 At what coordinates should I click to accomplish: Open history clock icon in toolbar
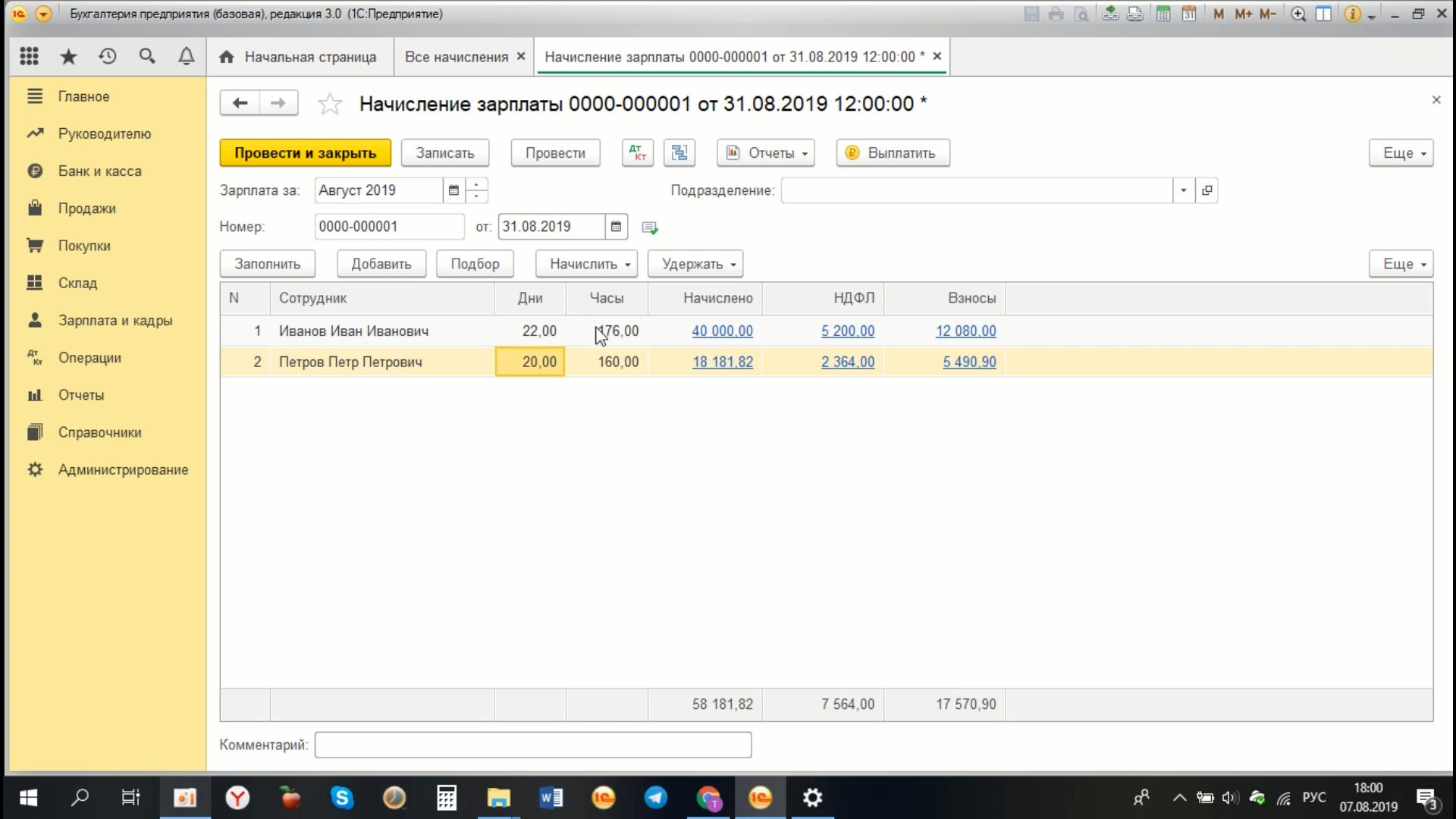[108, 56]
